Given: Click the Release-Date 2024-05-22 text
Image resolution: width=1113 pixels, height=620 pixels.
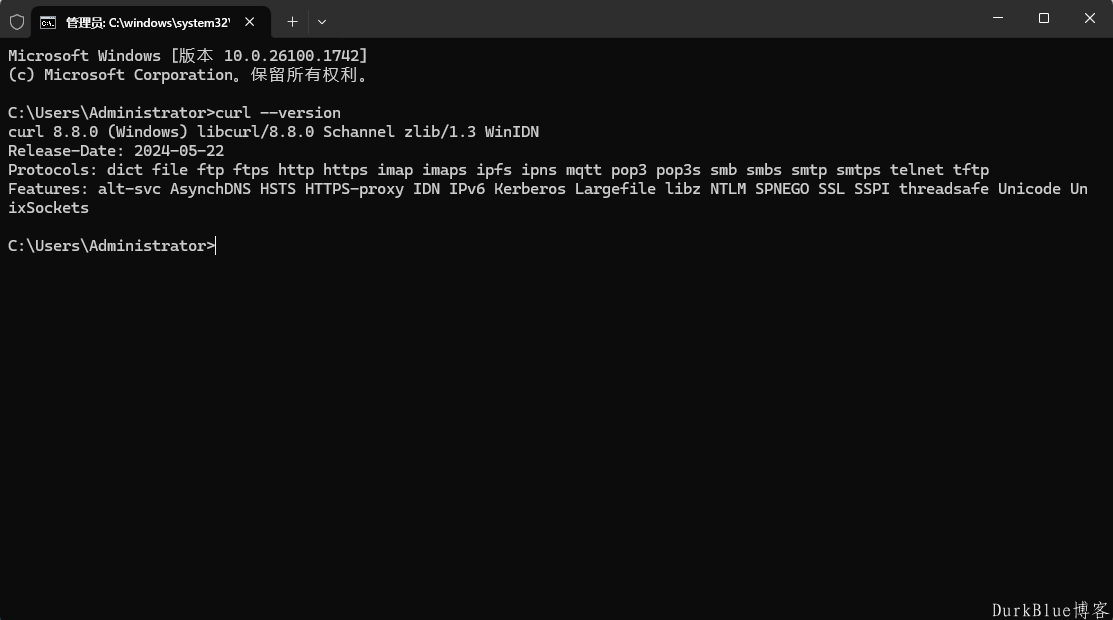Looking at the screenshot, I should click(x=116, y=151).
